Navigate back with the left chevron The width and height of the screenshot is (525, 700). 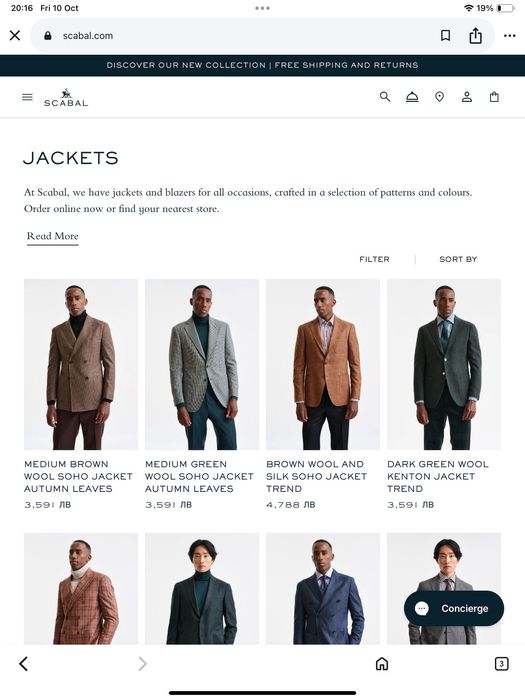point(24,663)
